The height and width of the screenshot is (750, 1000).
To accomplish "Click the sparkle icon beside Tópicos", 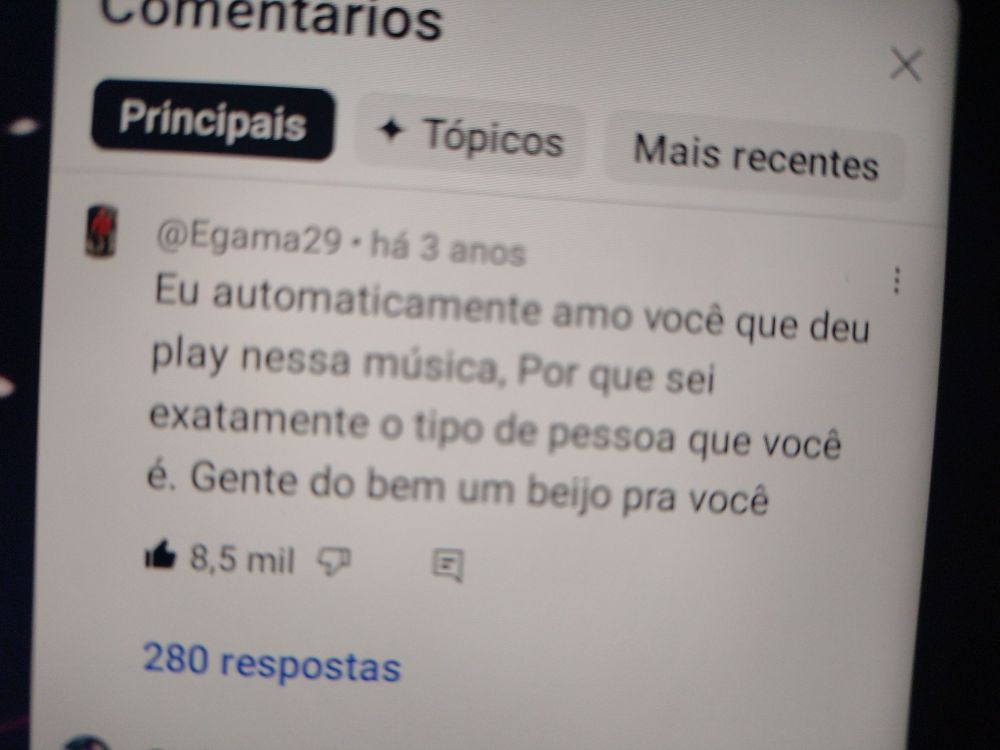I will point(391,130).
